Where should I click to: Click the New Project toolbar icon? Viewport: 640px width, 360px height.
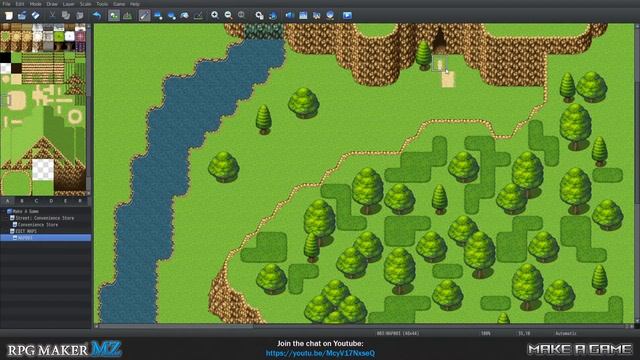tap(9, 16)
